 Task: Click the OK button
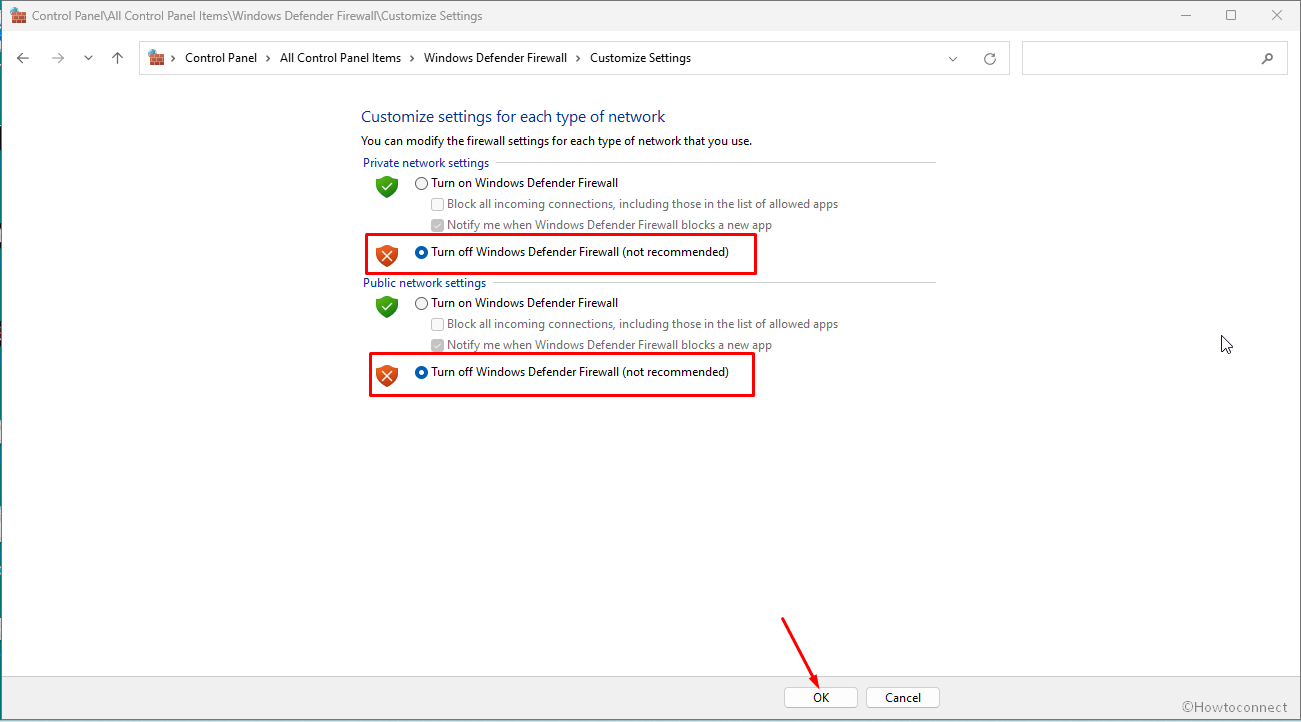(x=821, y=698)
